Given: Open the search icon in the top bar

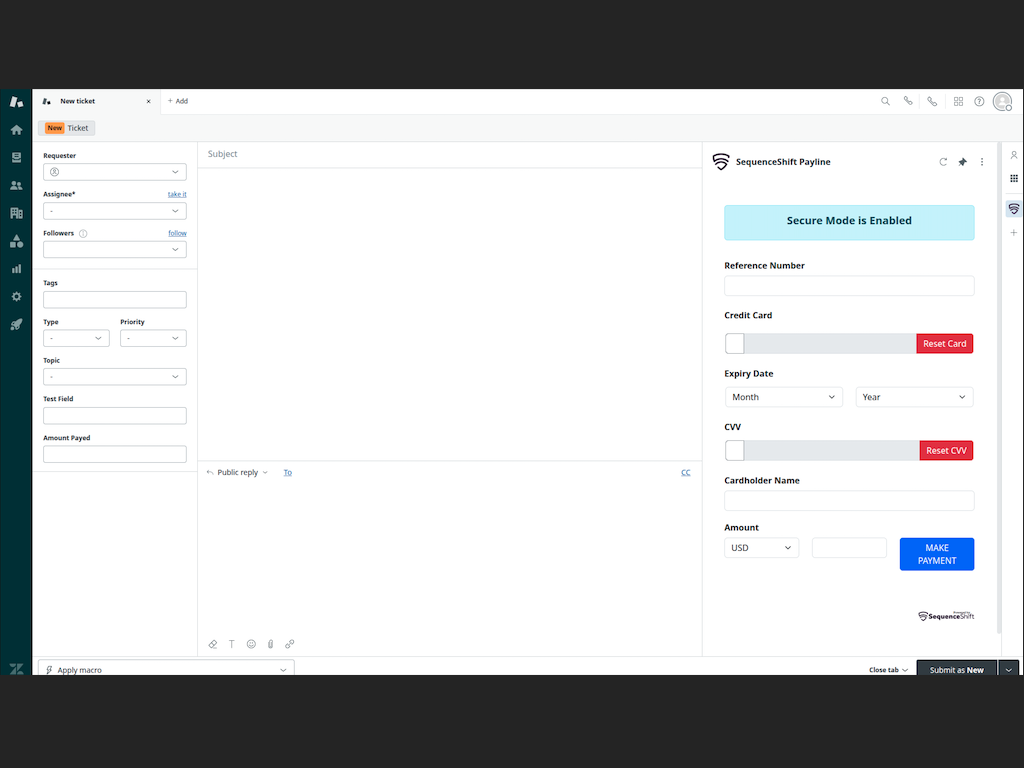Looking at the screenshot, I should (x=885, y=101).
